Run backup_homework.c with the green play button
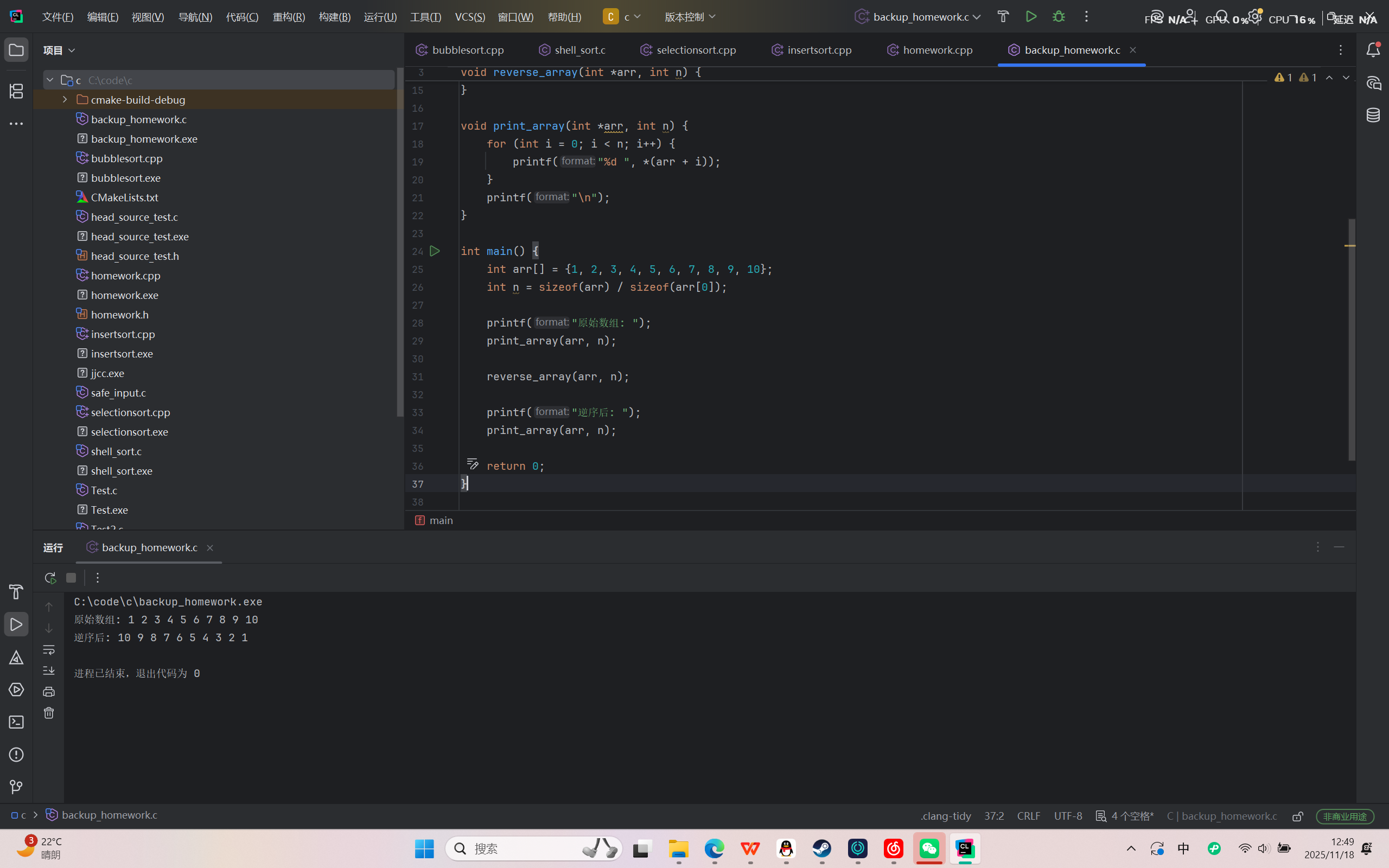 pyautogui.click(x=1031, y=17)
